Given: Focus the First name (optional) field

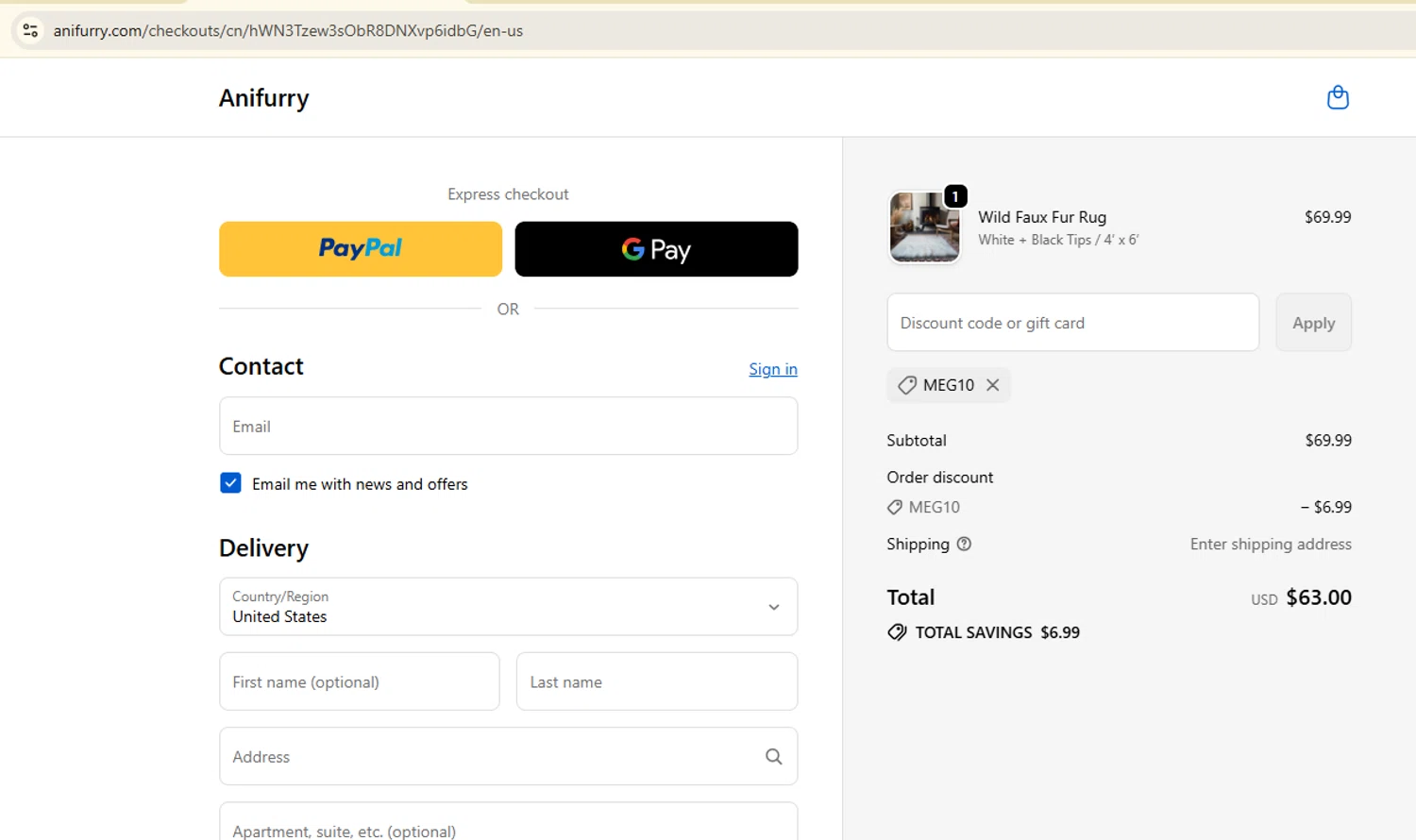Looking at the screenshot, I should 360,681.
